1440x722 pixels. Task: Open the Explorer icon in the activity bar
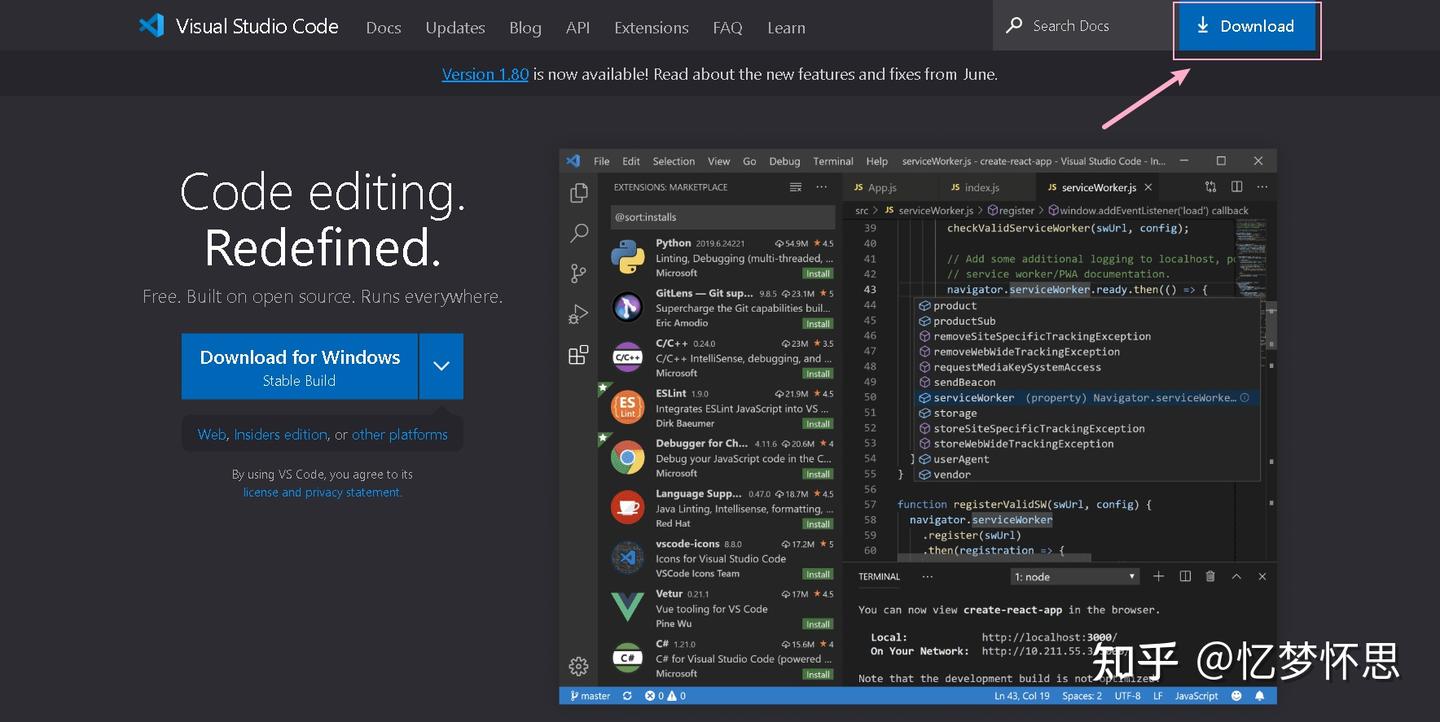(578, 191)
